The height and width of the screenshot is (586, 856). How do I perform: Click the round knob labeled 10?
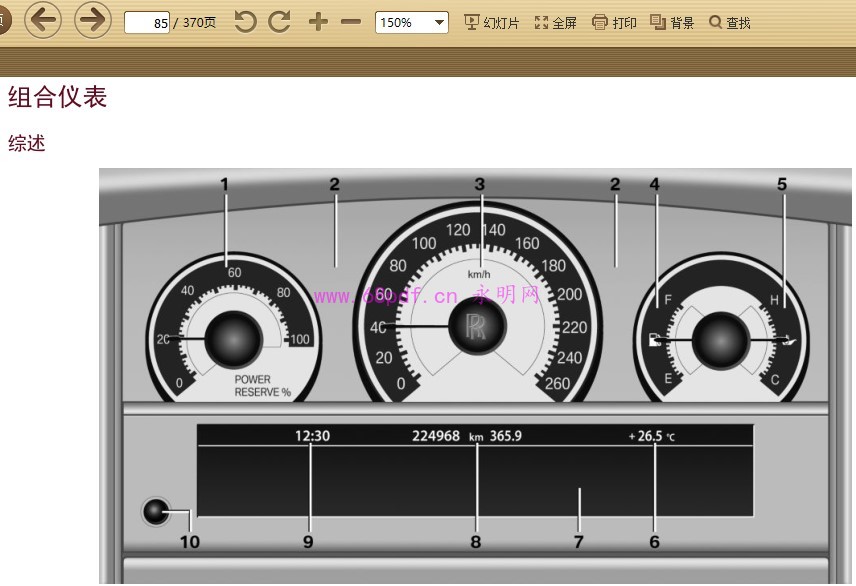pyautogui.click(x=155, y=512)
